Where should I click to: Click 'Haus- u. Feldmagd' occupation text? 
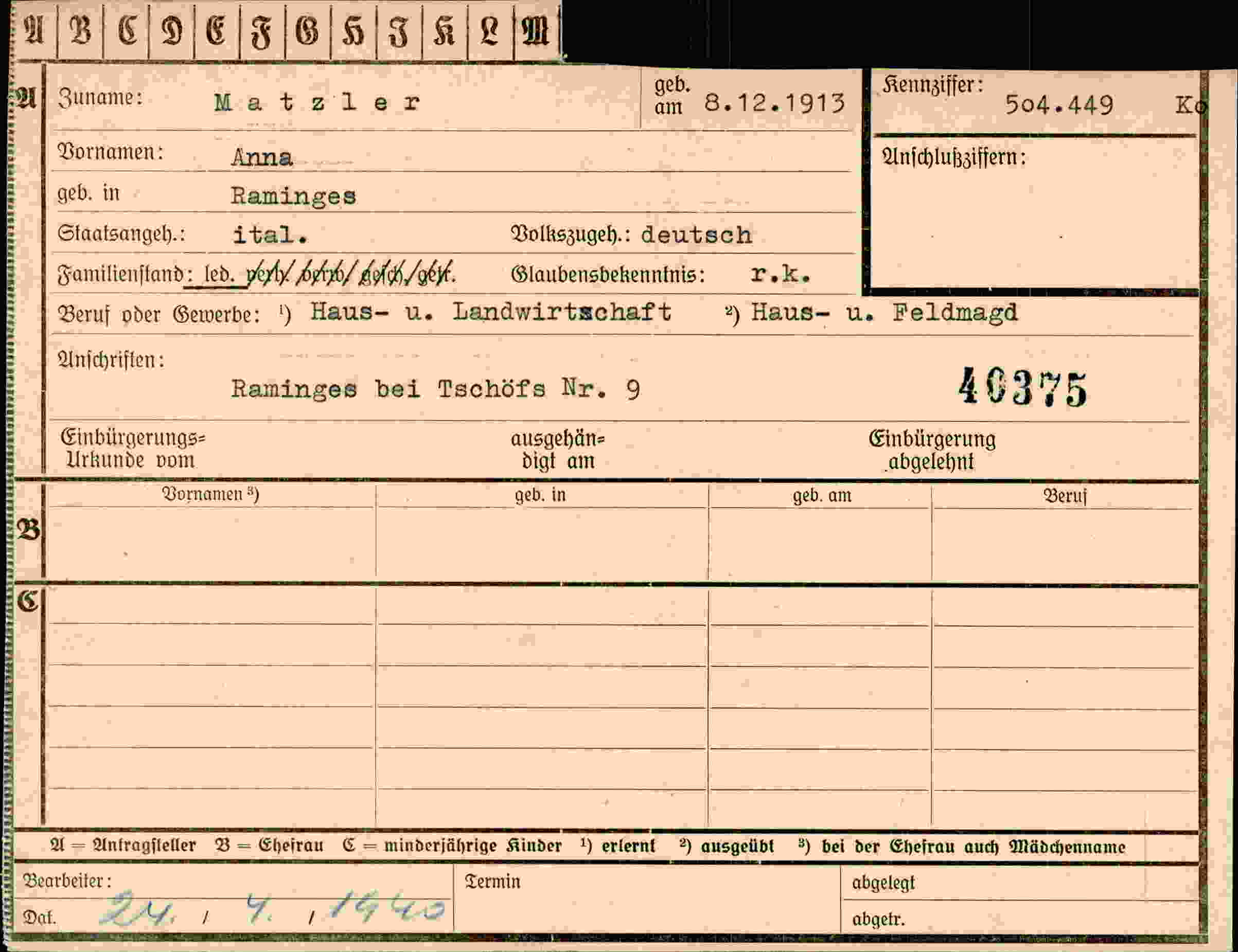pyautogui.click(x=885, y=312)
